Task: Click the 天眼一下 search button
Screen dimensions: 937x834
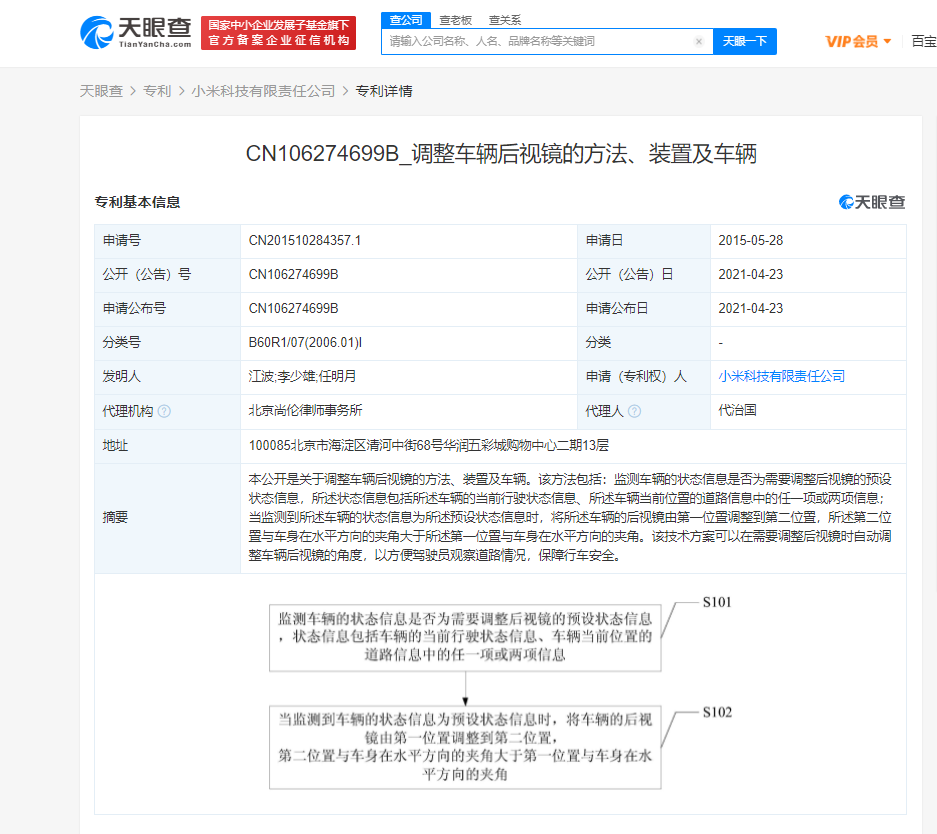Action: point(745,41)
